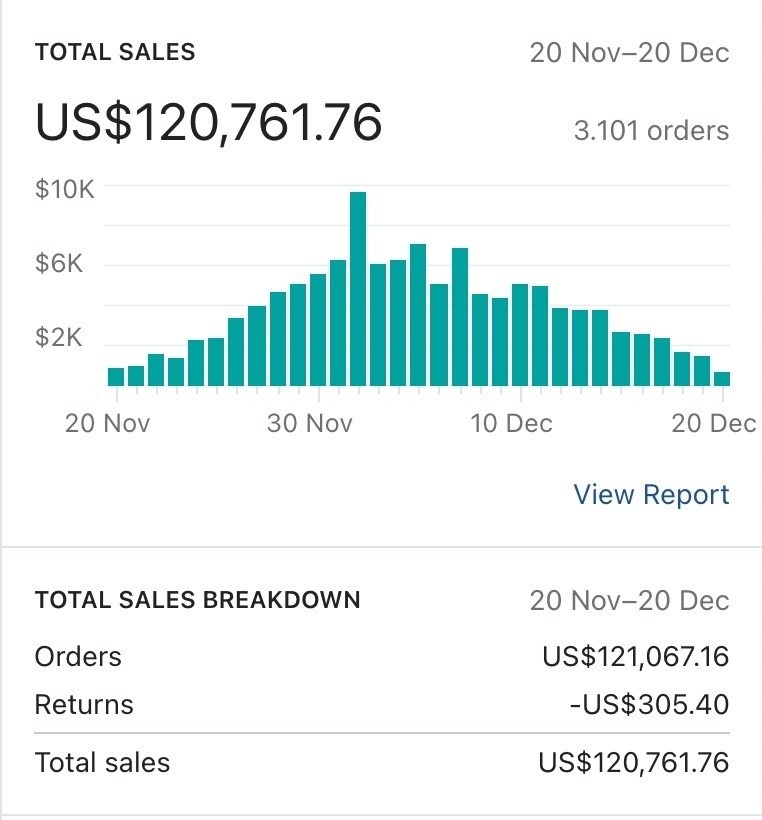The height and width of the screenshot is (820, 762).
Task: Click the 3.101 orders count
Action: click(651, 130)
